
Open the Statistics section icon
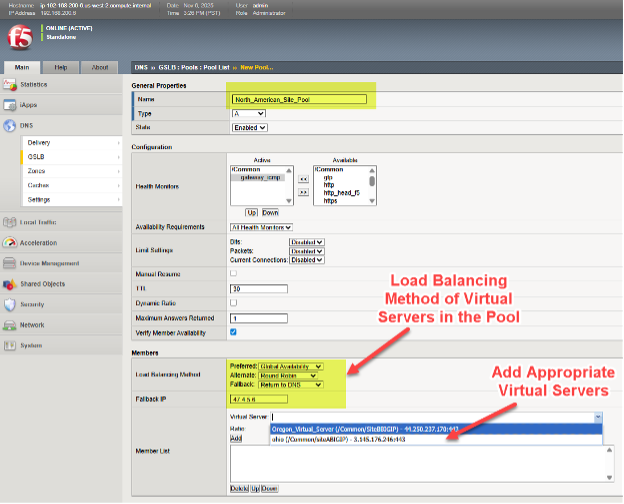(10, 85)
